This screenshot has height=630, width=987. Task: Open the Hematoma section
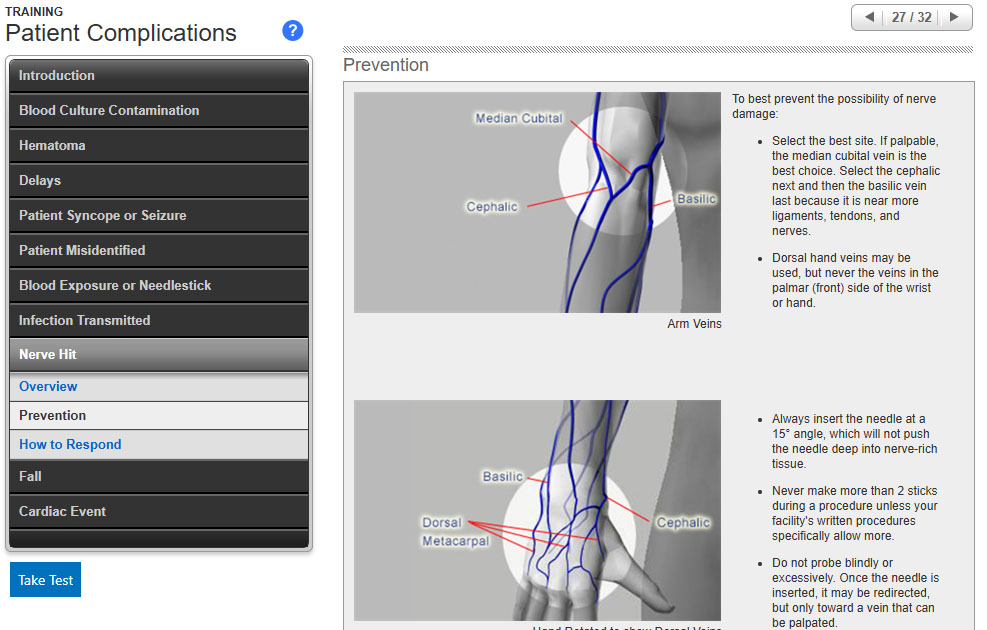point(159,146)
